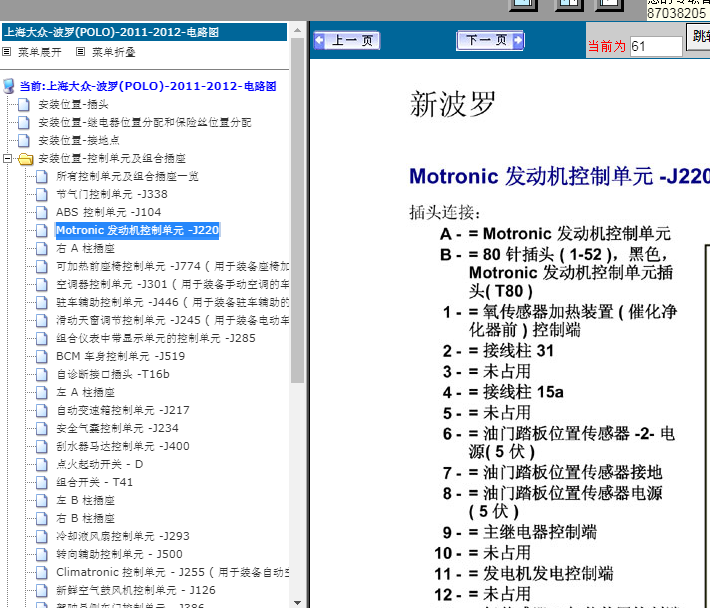Open 安装位置-插头 tree item
Image resolution: width=710 pixels, height=608 pixels.
click(x=73, y=105)
